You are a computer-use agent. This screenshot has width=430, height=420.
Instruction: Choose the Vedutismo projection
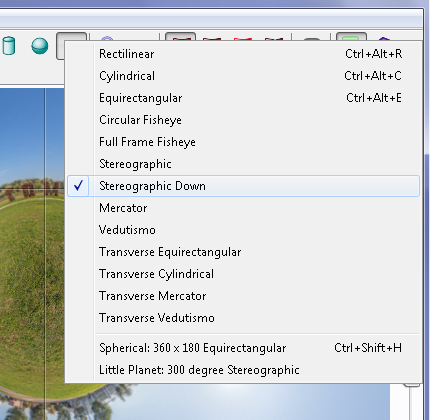click(243, 230)
